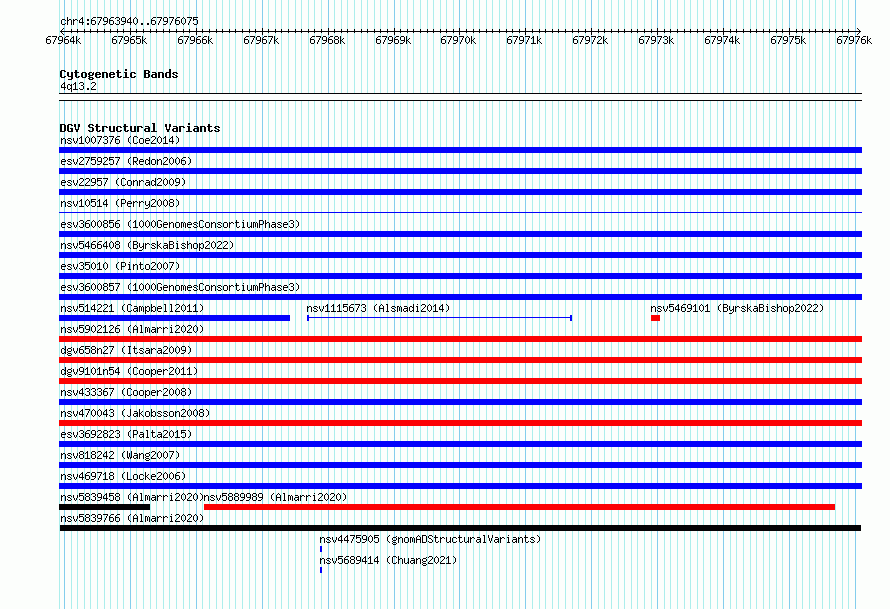This screenshot has height=609, width=890.
Task: Click the nsv5466408 (ByrskaBishop2022) label
Action: pos(147,245)
